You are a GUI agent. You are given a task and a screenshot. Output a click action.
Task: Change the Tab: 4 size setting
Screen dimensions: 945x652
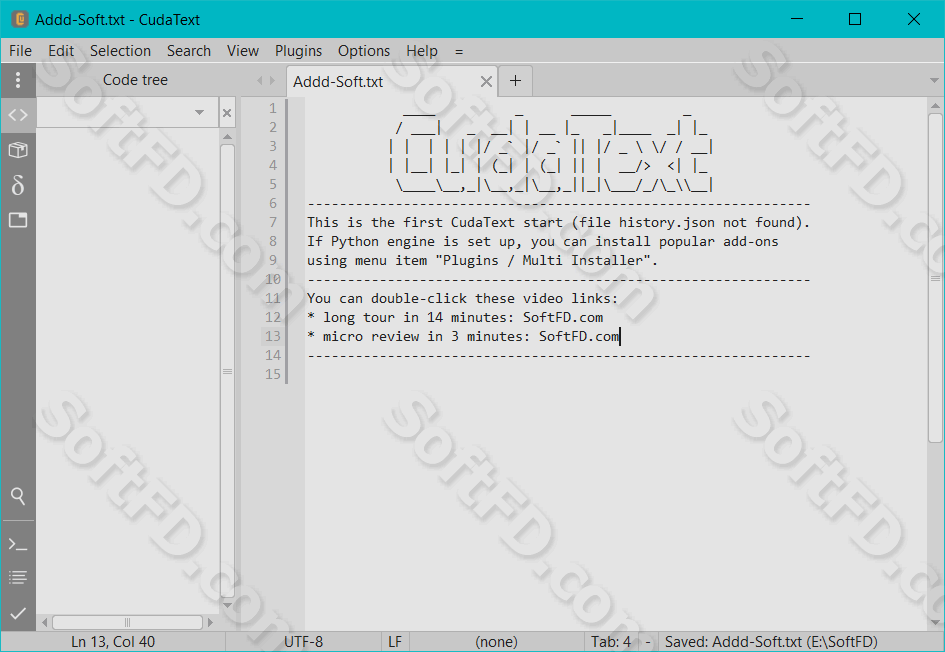611,642
